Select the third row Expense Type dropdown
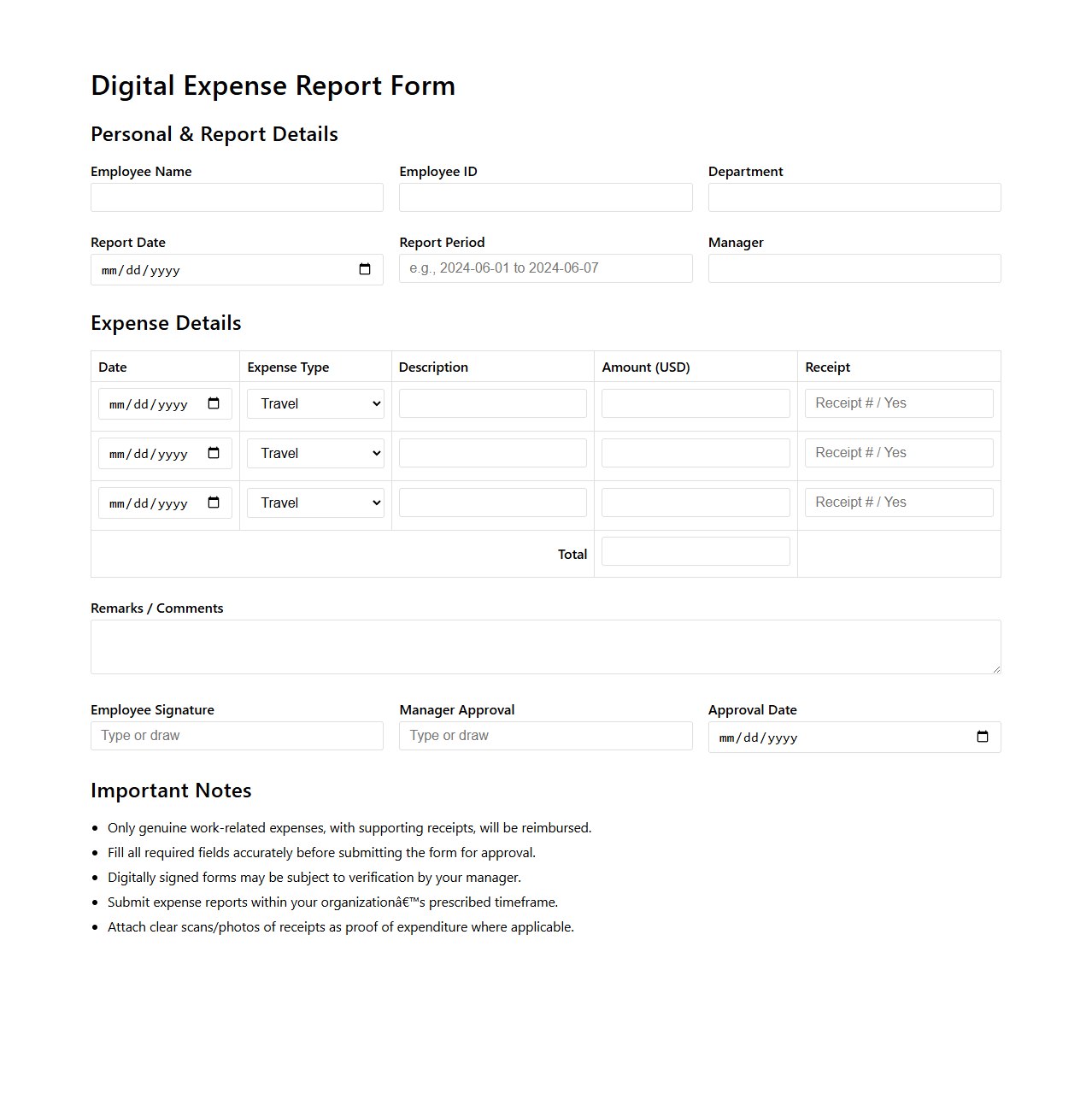1092x1111 pixels. tap(315, 503)
